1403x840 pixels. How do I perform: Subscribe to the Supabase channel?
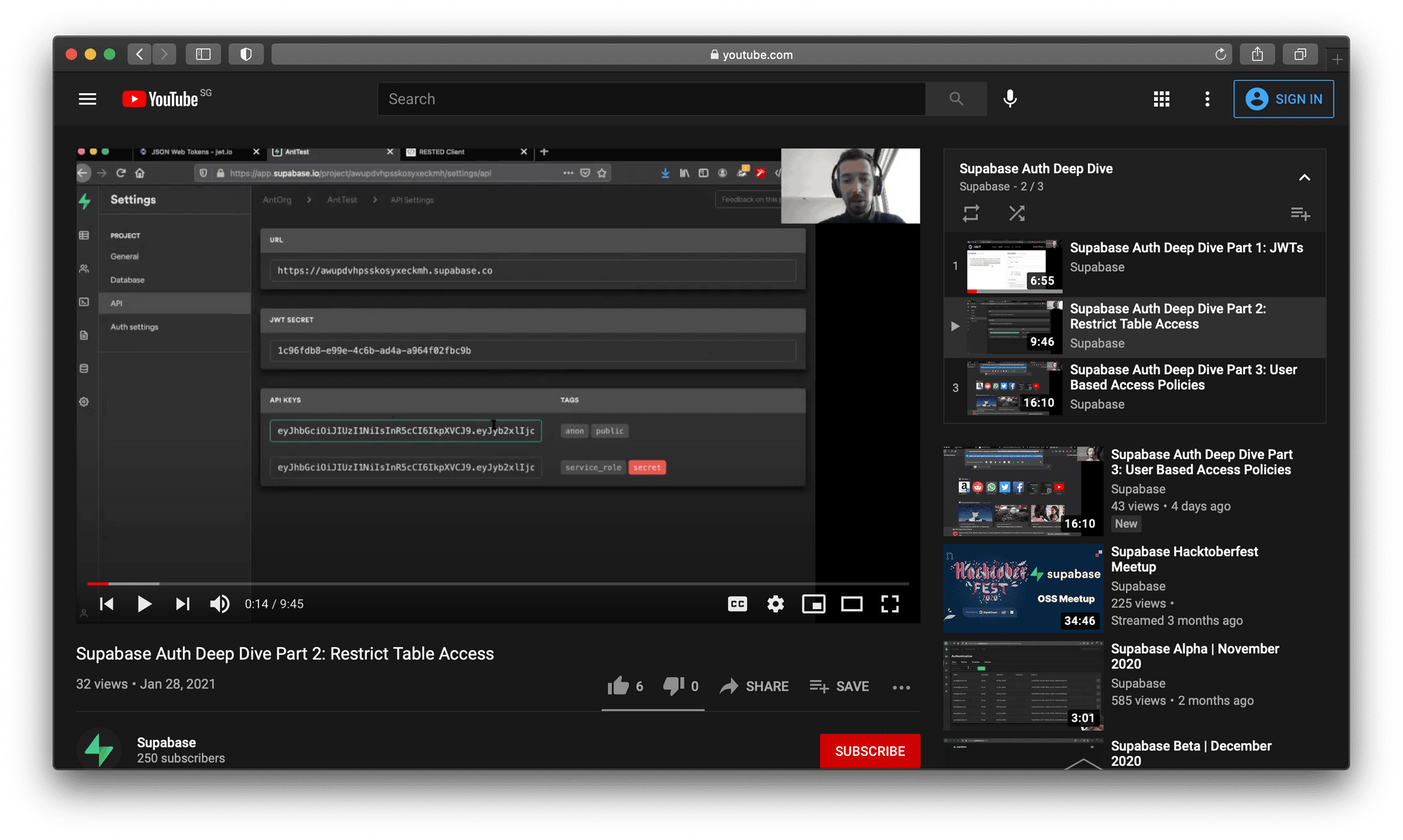(870, 751)
